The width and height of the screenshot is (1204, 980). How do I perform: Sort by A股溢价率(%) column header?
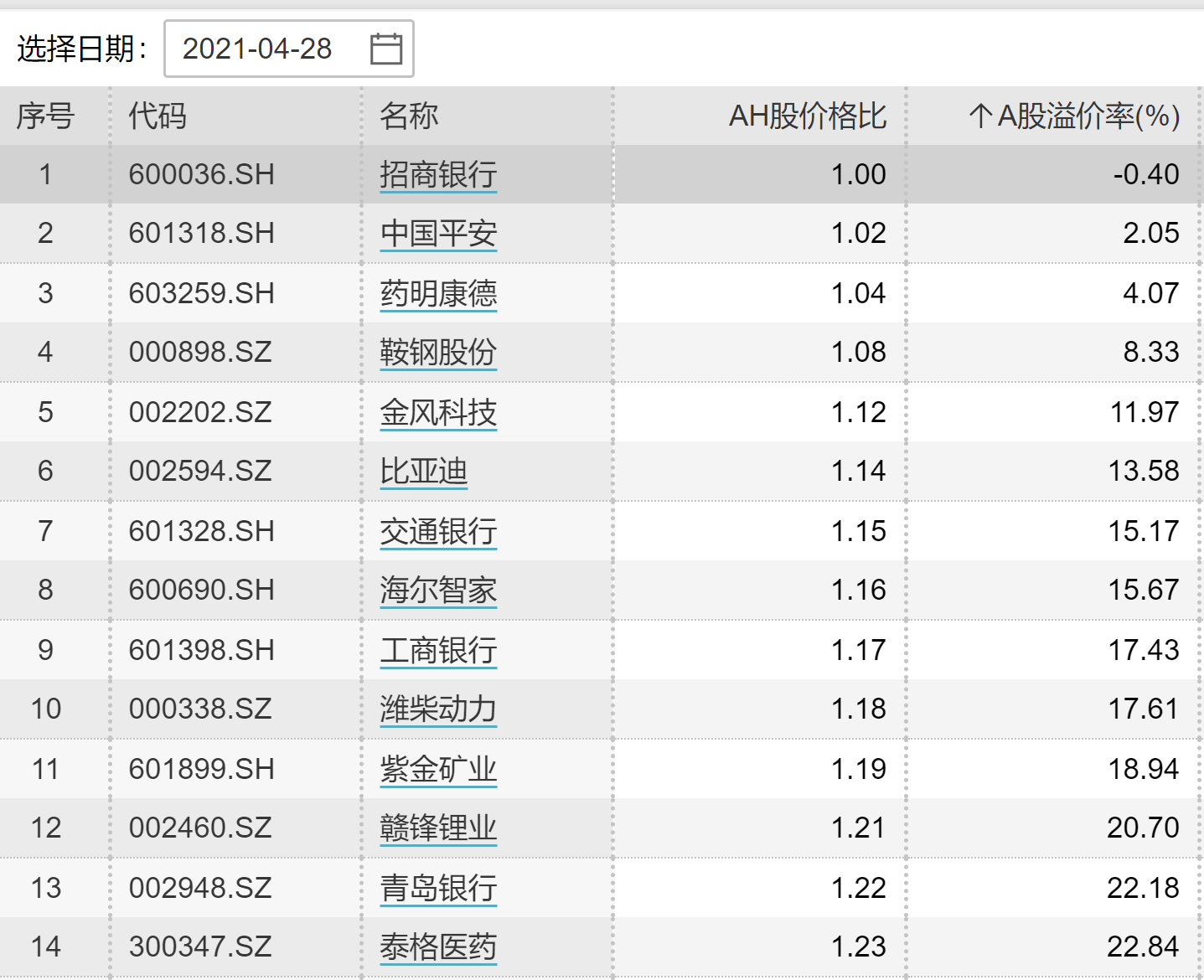pos(1074,116)
